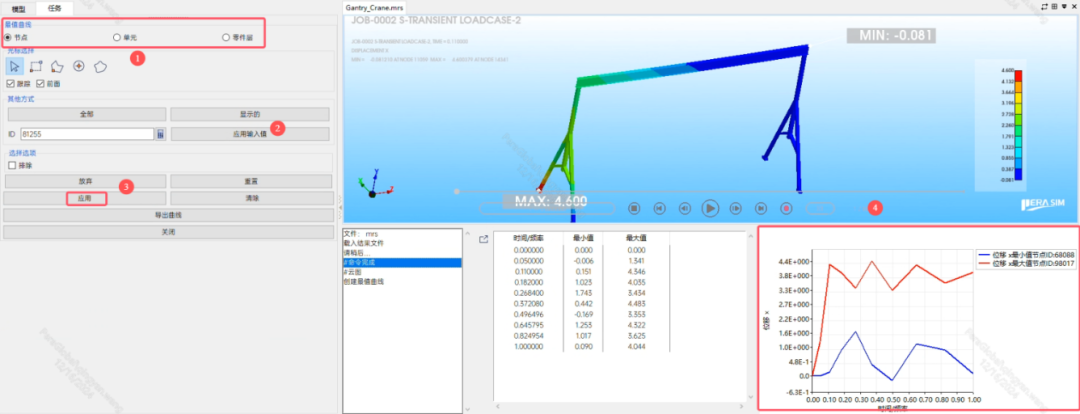Enable the 排除 checkbox

[x=11, y=165]
